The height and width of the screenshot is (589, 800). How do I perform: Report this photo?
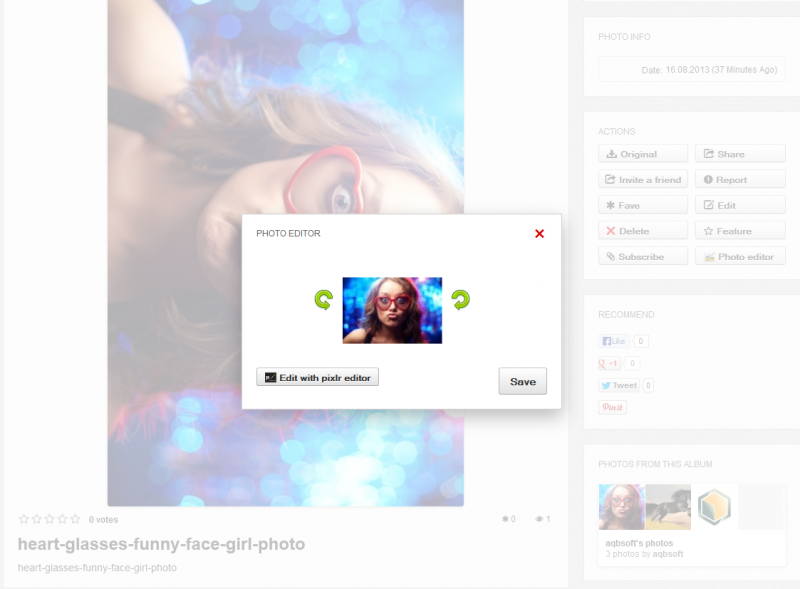pyautogui.click(x=740, y=179)
